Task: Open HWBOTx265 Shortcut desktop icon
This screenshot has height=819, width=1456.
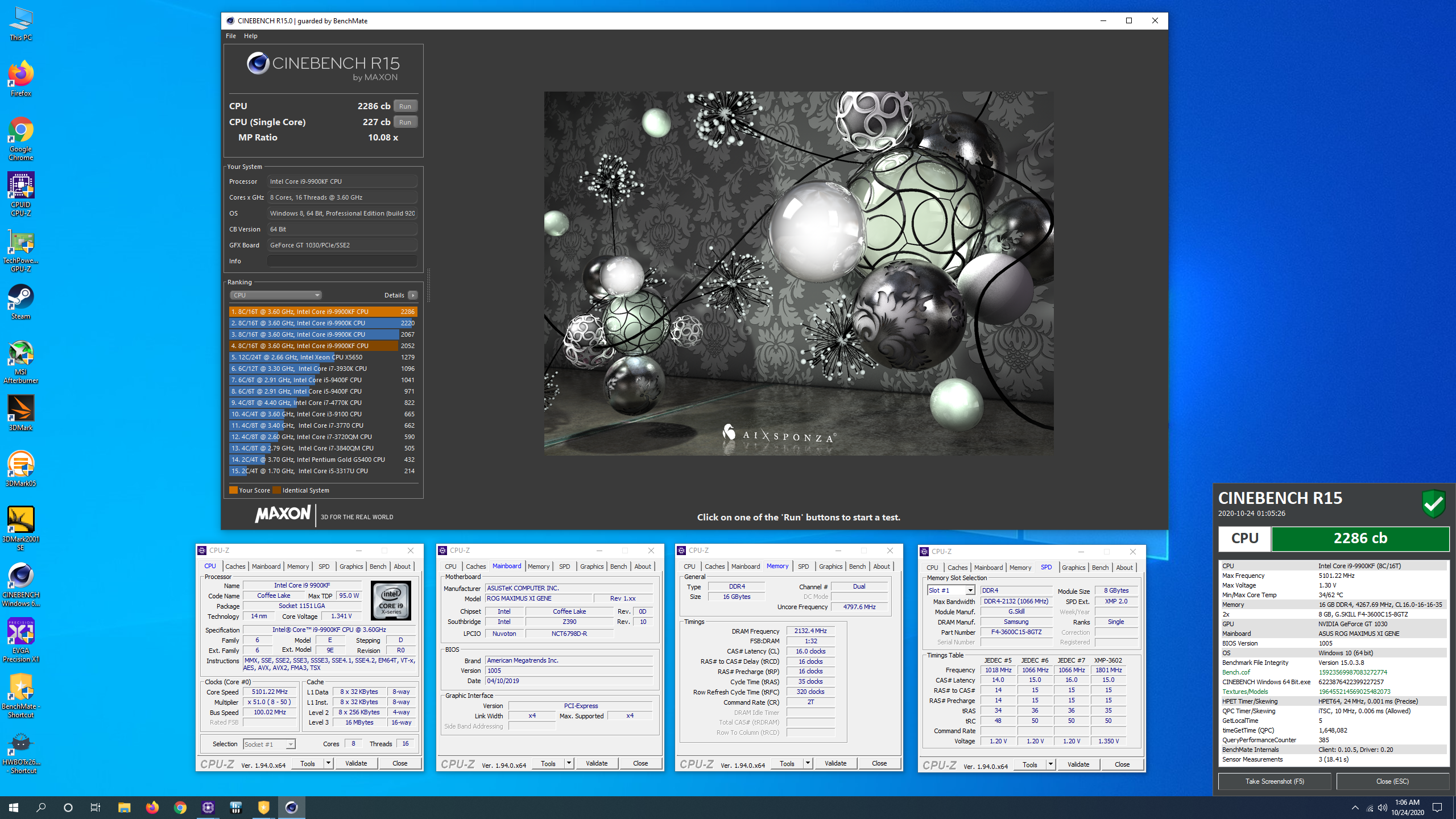Action: coord(21,752)
